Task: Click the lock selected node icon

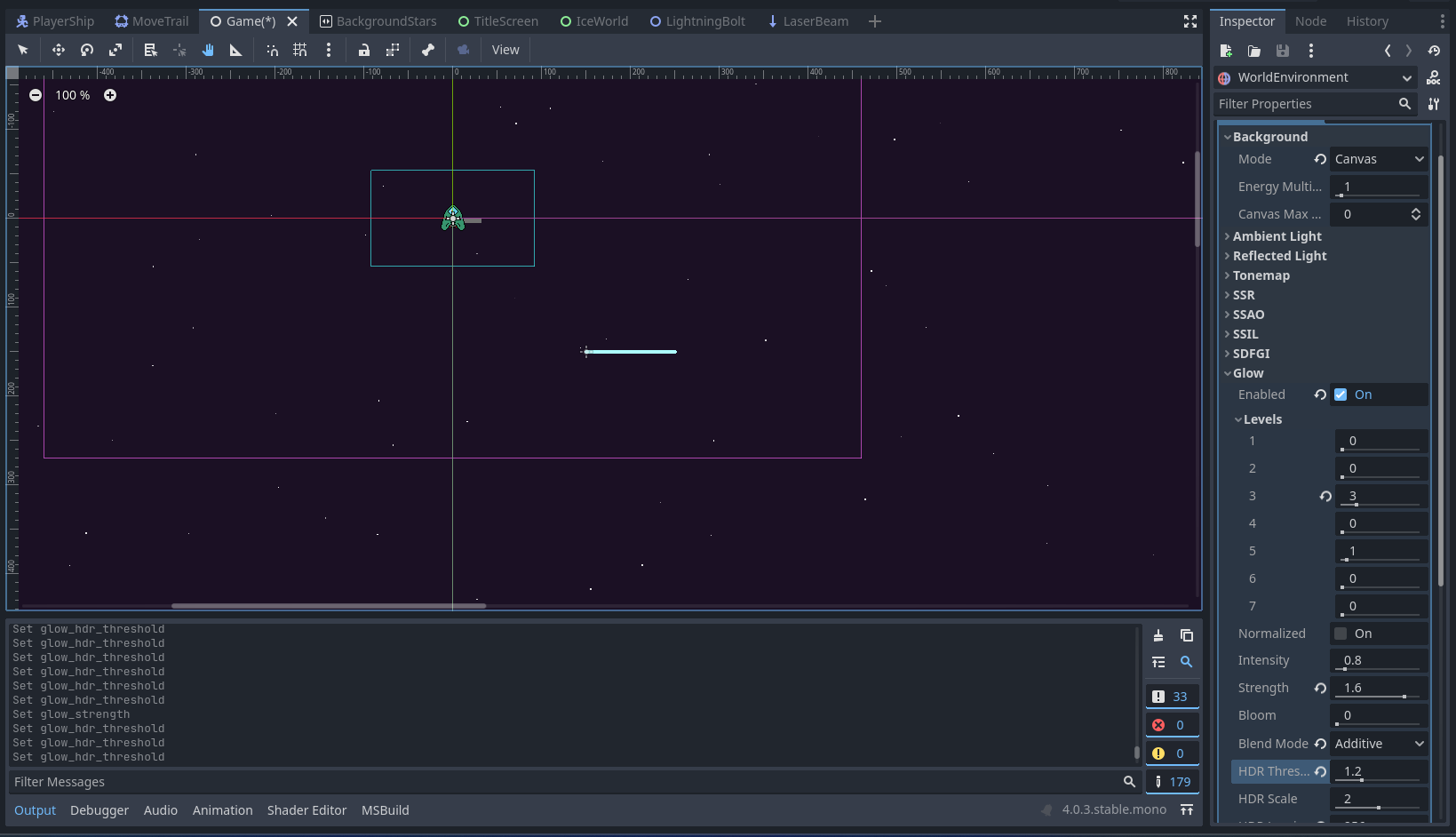Action: point(363,50)
